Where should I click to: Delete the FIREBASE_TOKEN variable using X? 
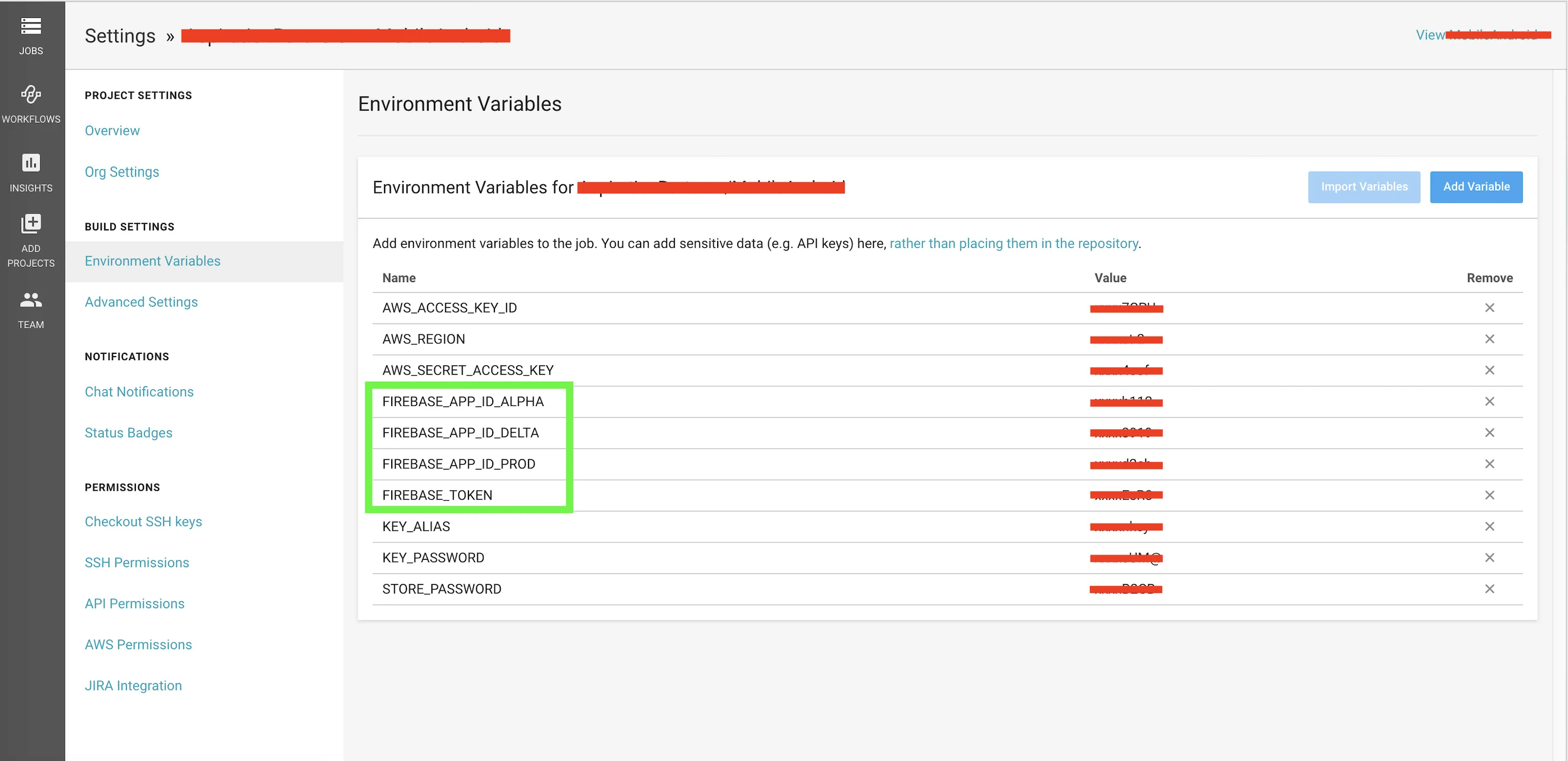tap(1489, 496)
